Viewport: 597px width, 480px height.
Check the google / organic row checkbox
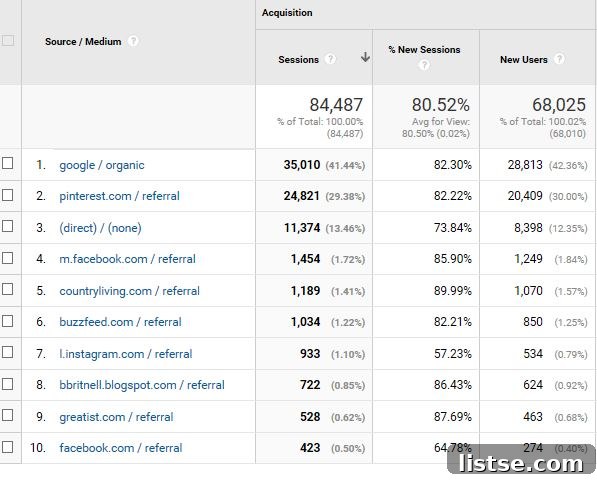tap(8, 163)
